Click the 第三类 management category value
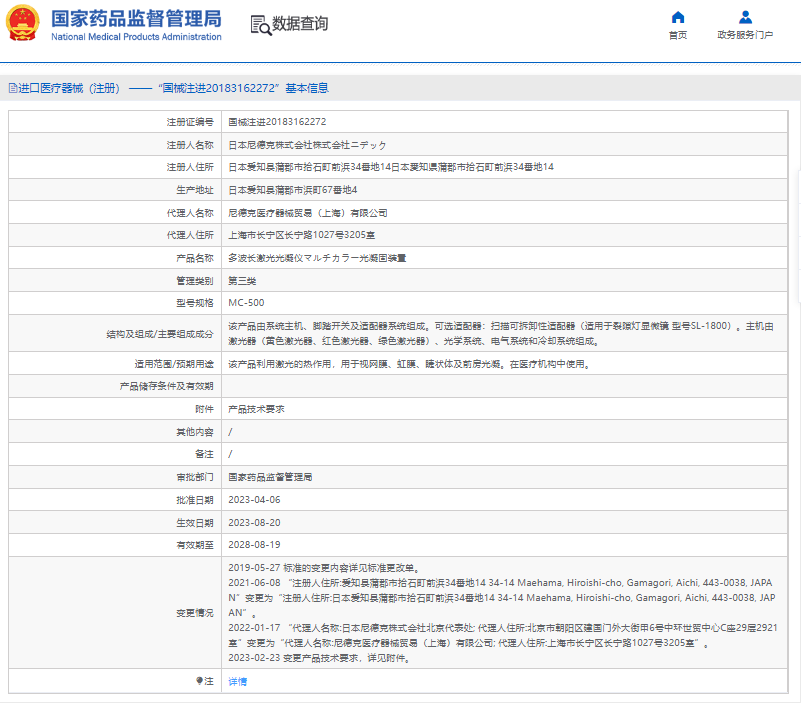The width and height of the screenshot is (801, 703). point(243,280)
